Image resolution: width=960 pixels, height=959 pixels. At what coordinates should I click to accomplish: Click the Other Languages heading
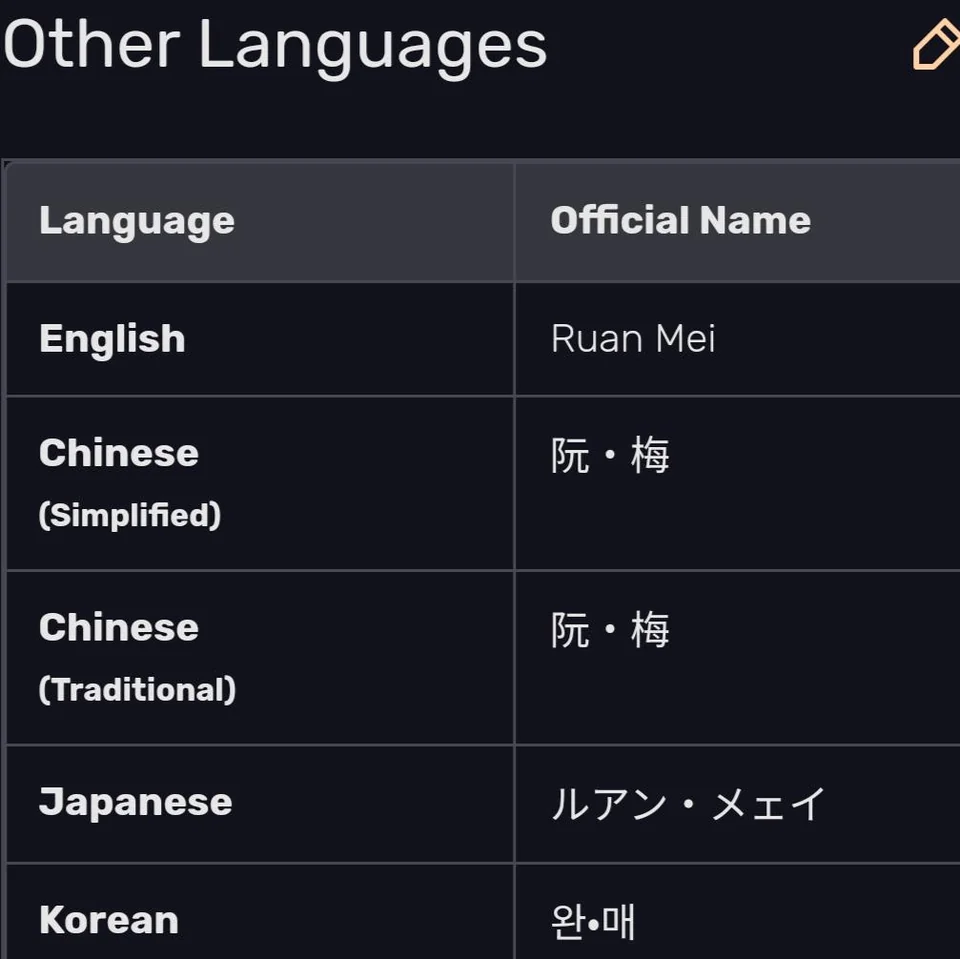[x=273, y=43]
